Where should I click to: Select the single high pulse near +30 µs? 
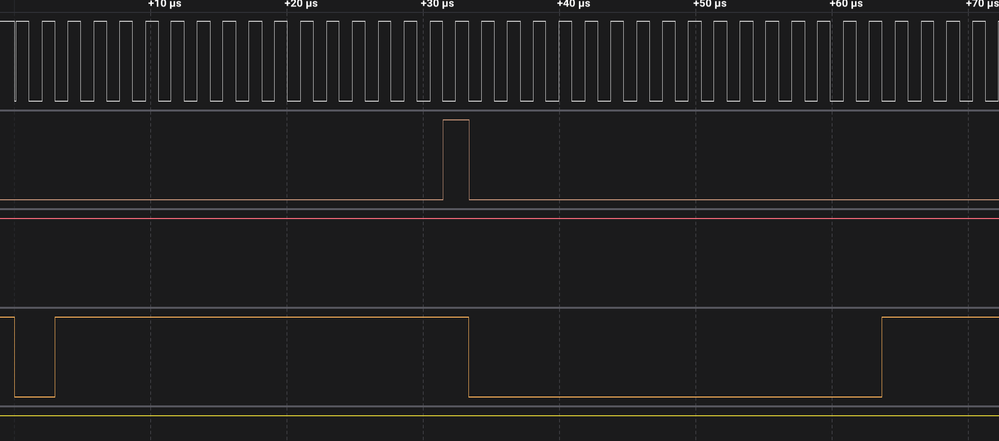[456, 159]
